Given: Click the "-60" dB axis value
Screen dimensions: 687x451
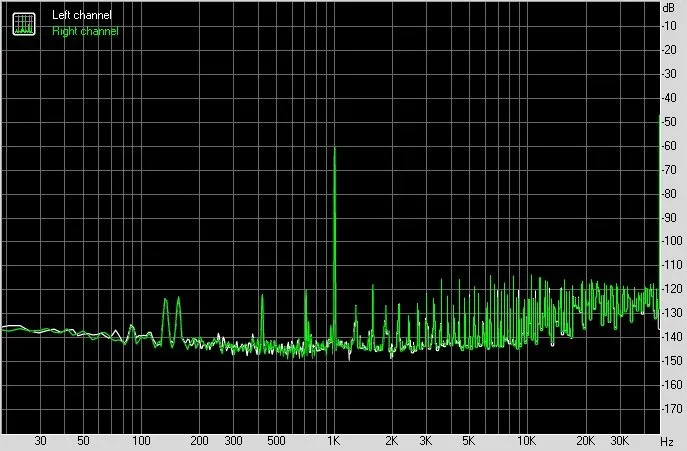Looking at the screenshot, I should tap(669, 146).
